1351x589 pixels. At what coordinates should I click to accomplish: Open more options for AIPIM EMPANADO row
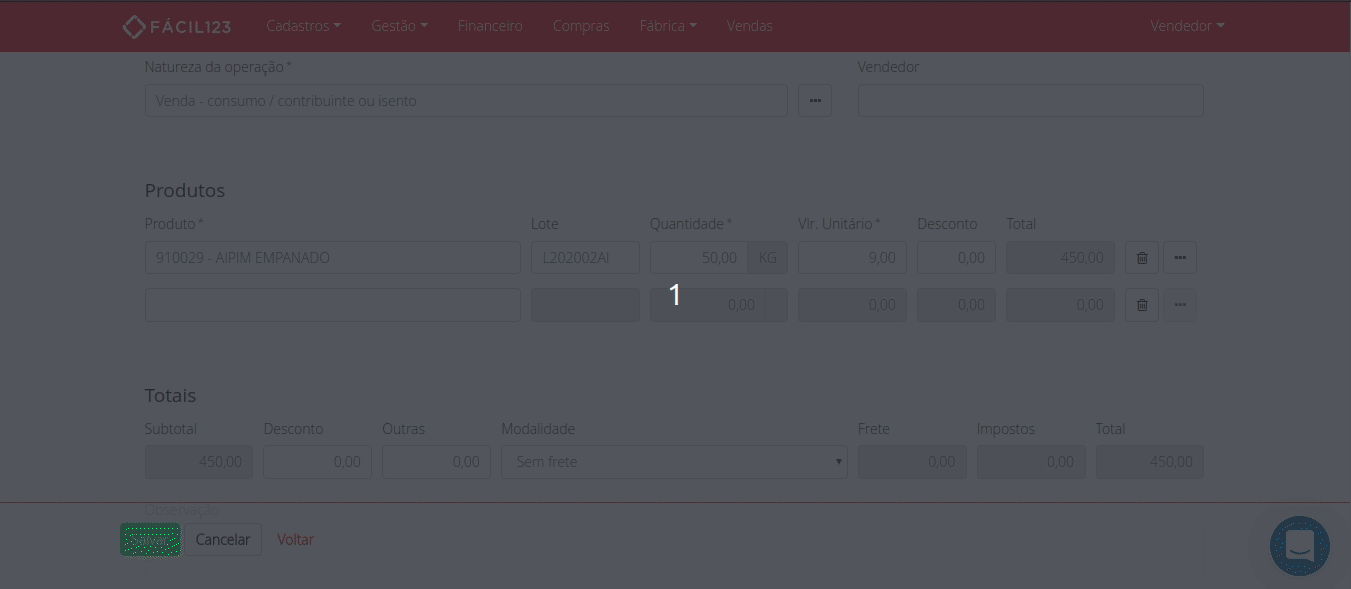(1180, 258)
